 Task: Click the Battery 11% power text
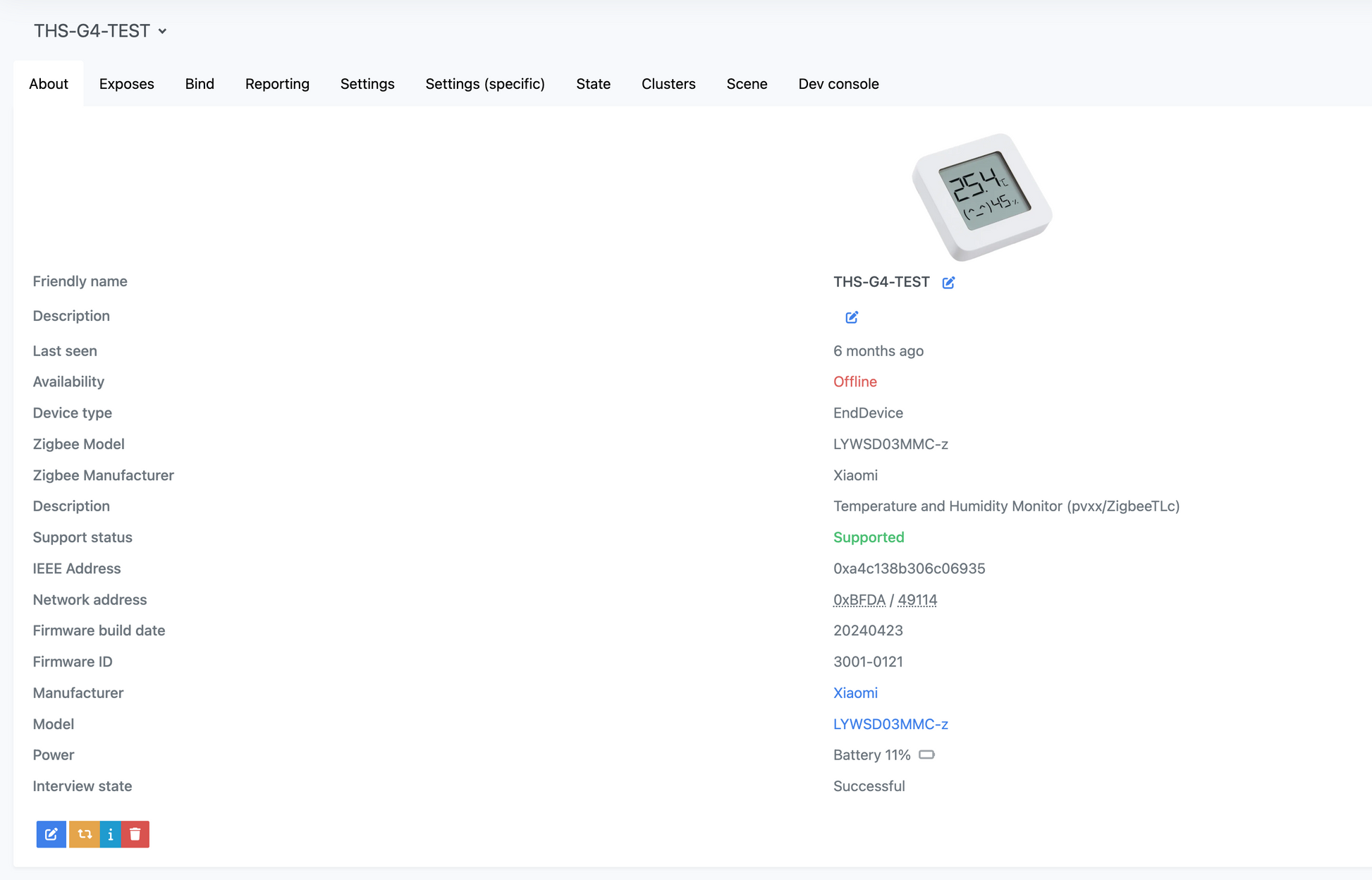872,755
